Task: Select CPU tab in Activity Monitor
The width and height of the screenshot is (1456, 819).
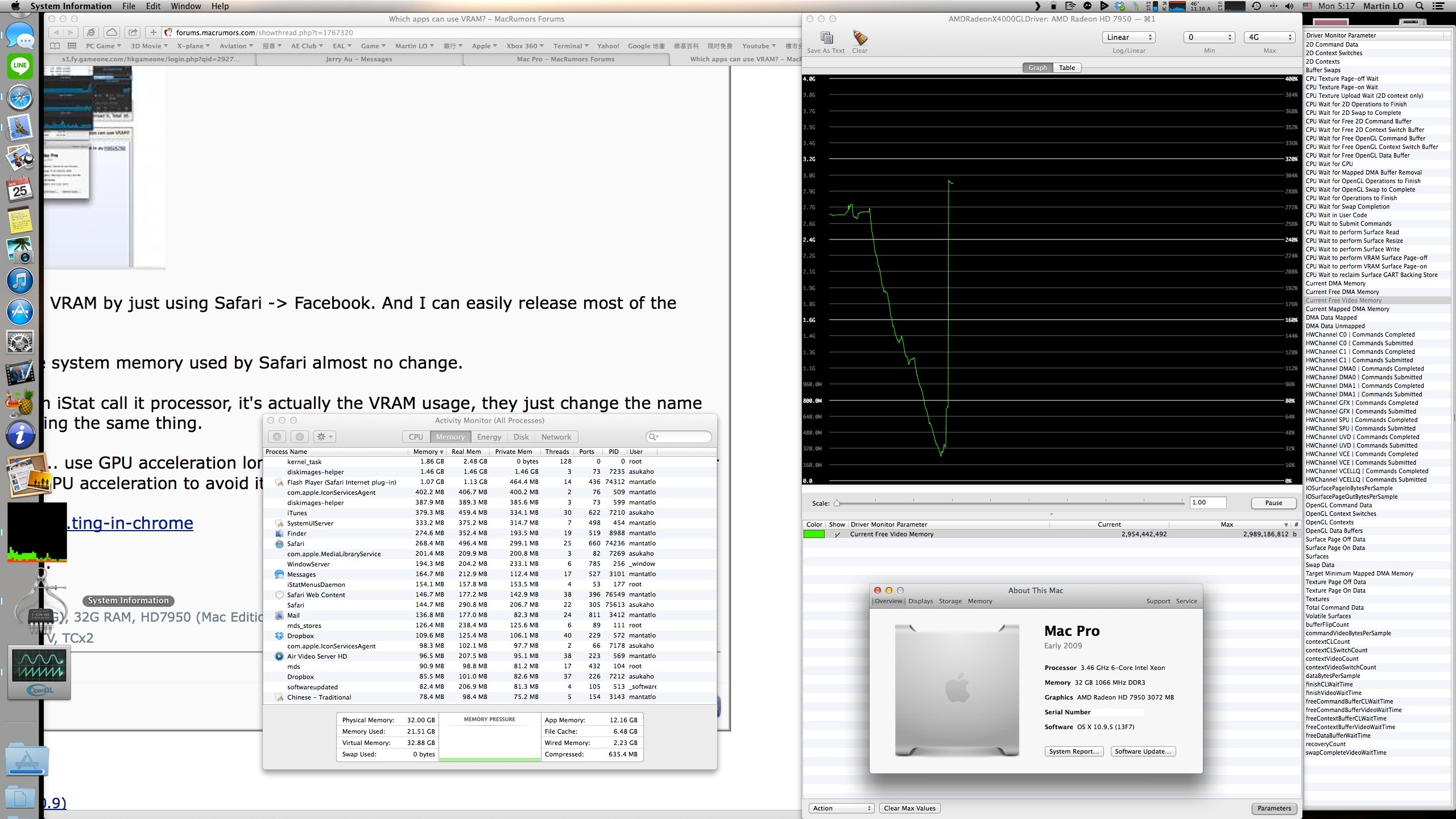Action: coord(416,437)
